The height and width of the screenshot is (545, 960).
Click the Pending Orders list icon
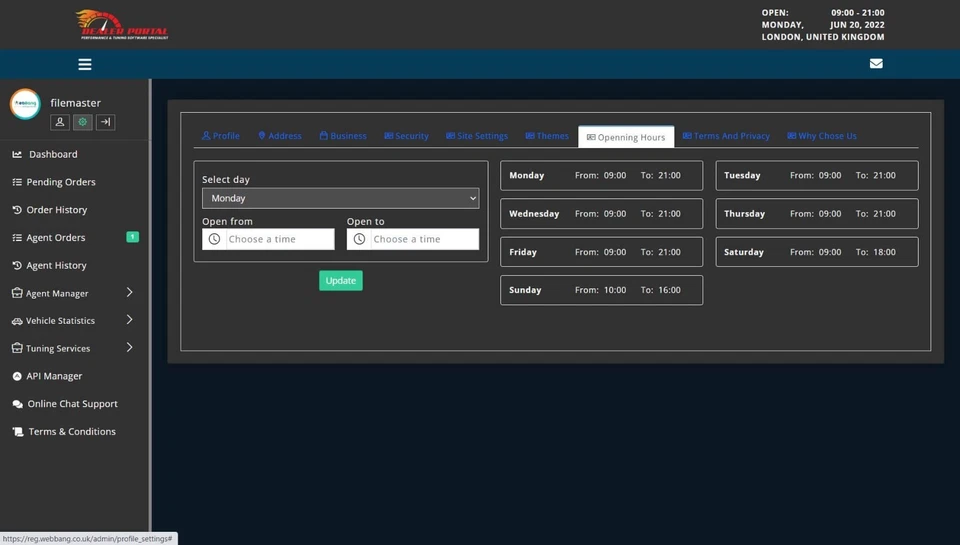point(17,182)
